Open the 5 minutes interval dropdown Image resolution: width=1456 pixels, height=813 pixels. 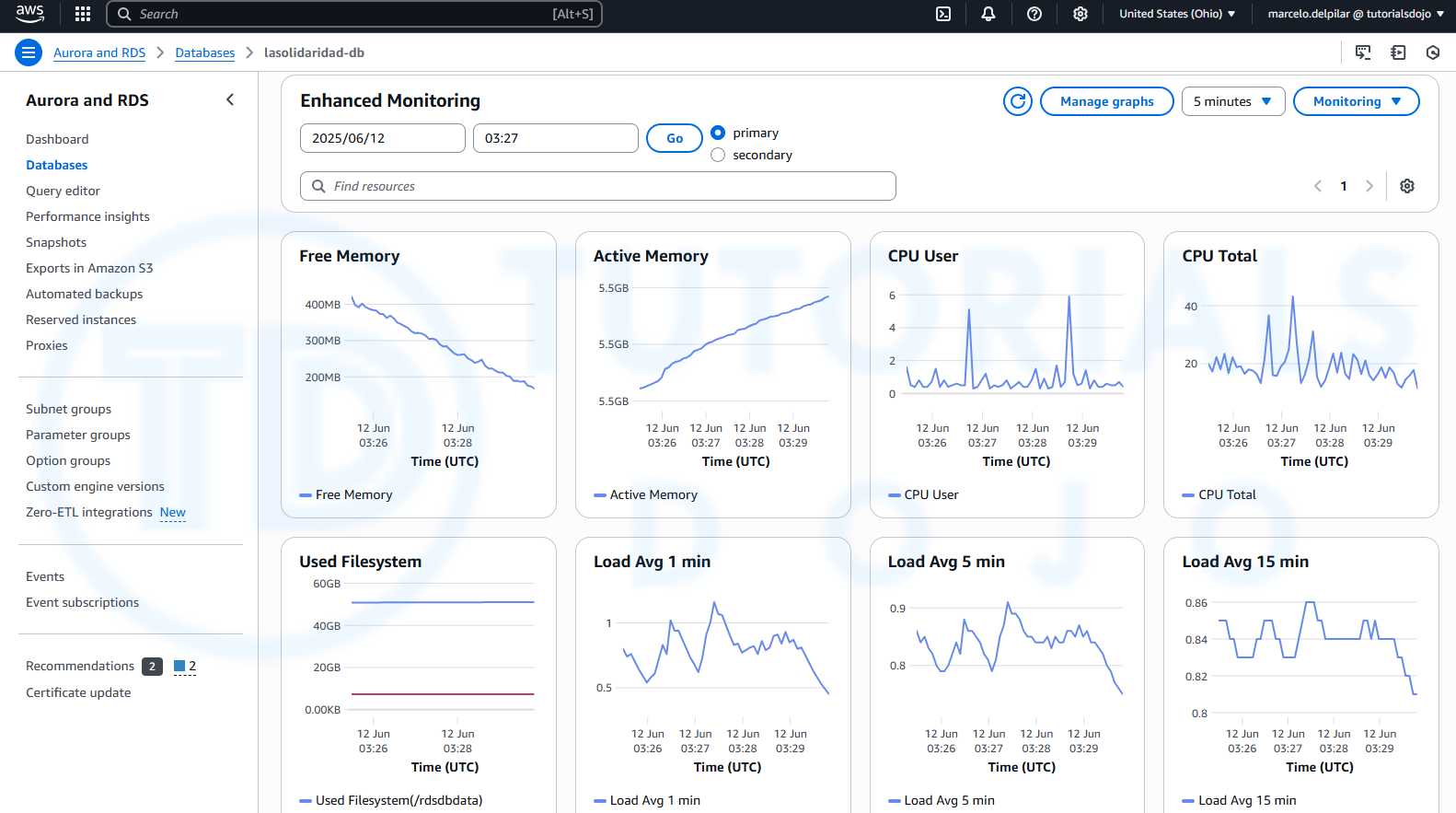[1233, 101]
